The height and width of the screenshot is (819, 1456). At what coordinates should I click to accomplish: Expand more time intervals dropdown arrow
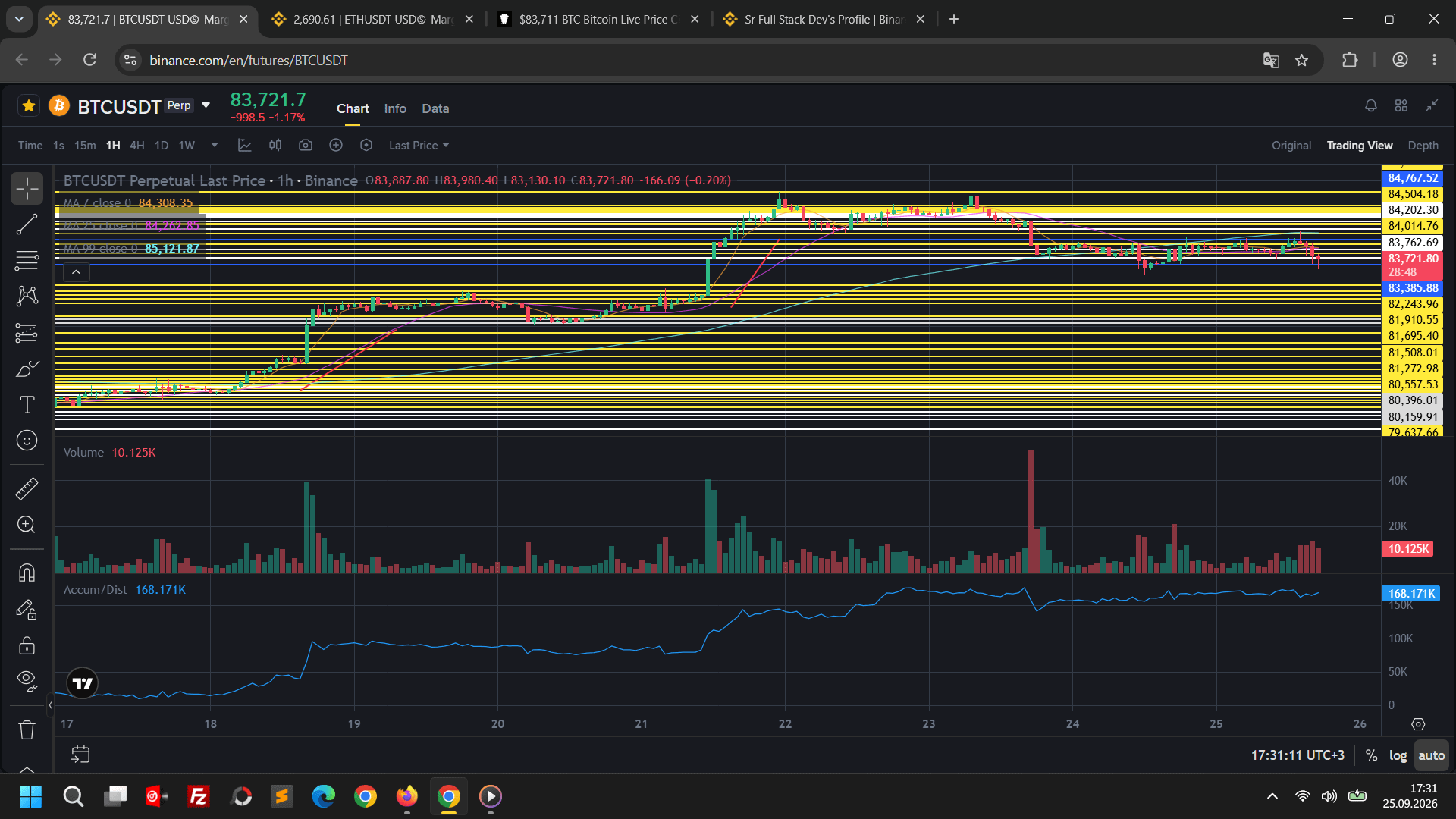click(215, 145)
